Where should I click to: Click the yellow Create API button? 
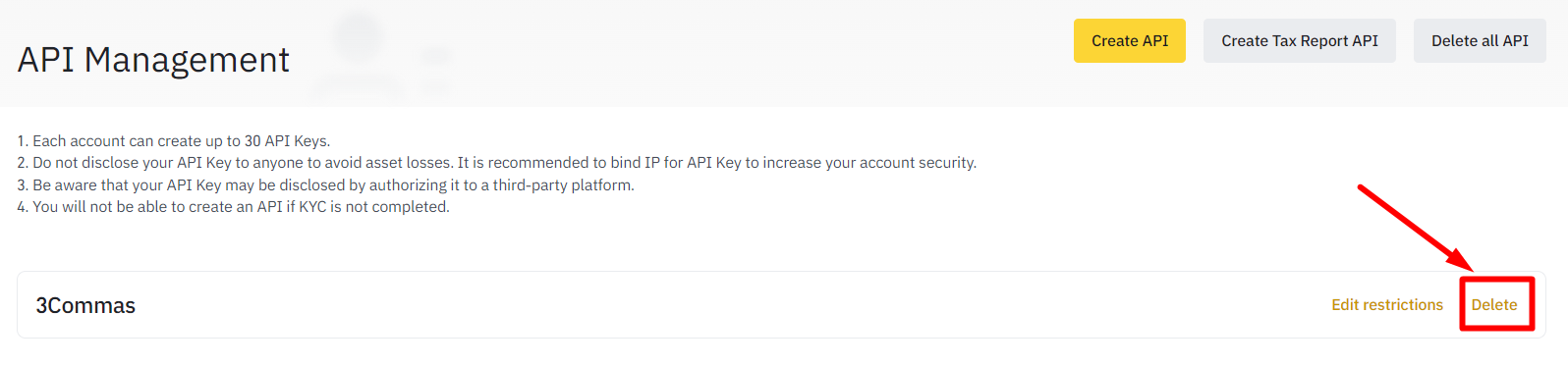1129,40
